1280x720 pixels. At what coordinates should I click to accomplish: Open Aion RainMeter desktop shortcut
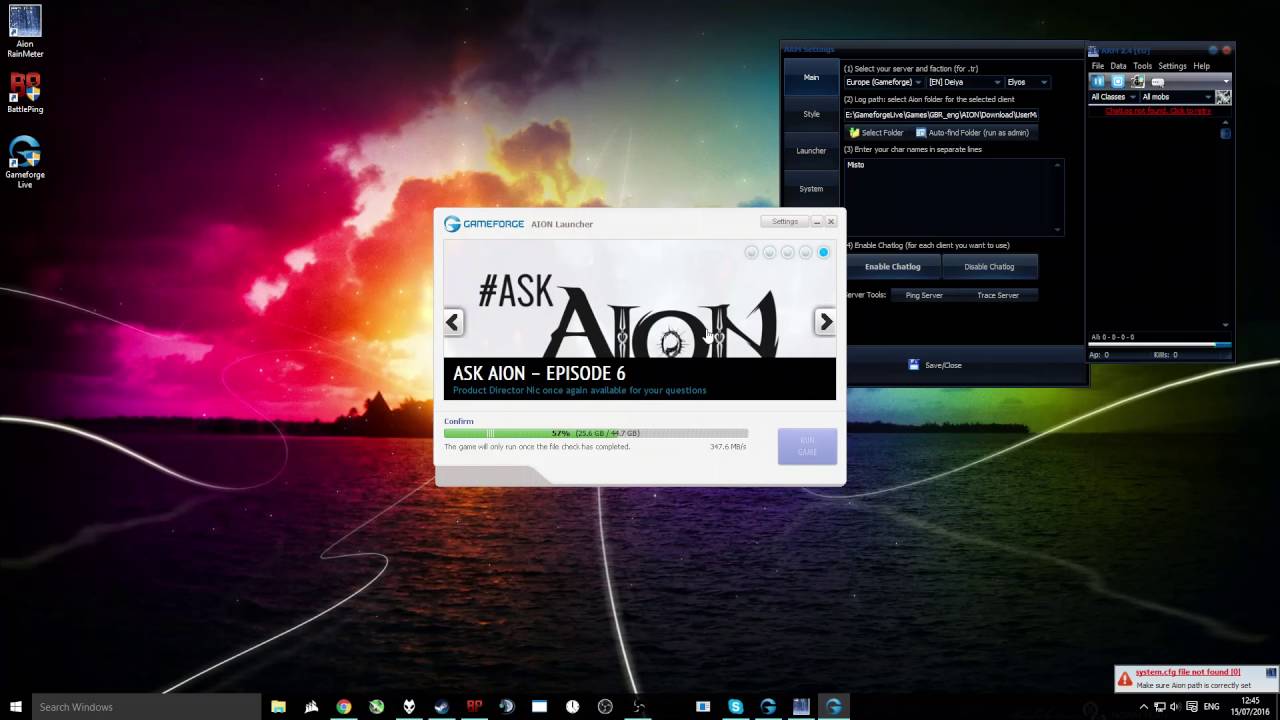tap(25, 32)
